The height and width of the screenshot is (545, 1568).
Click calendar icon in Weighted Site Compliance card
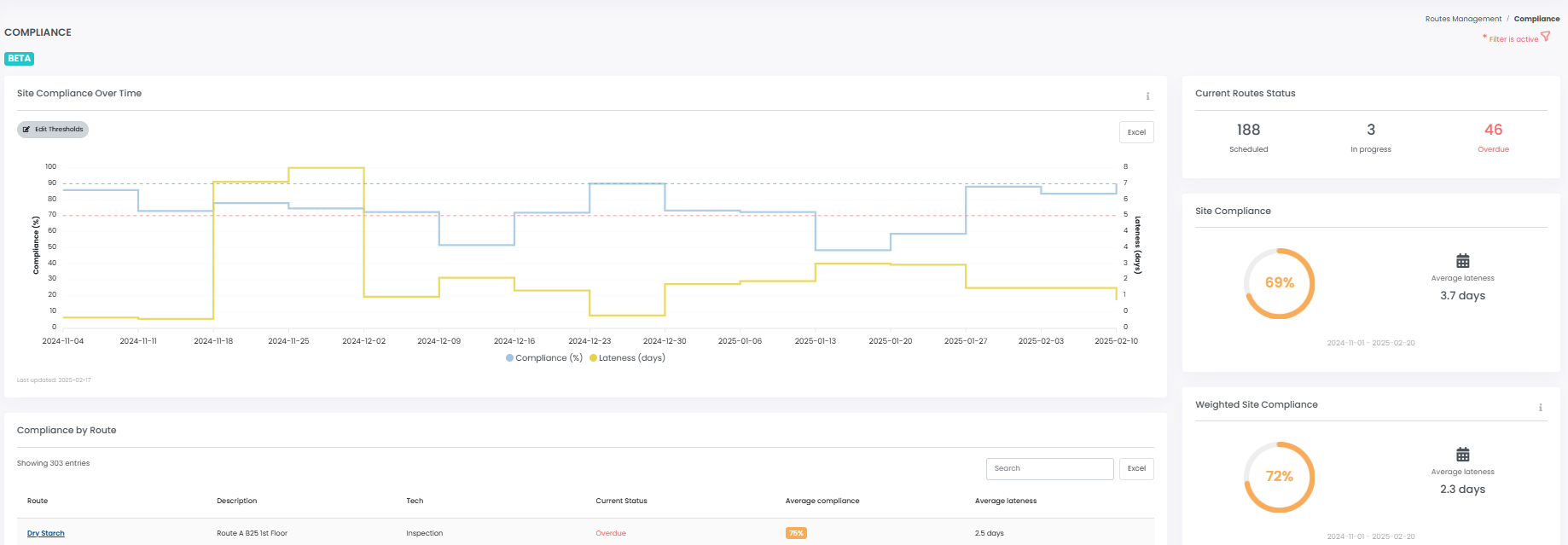pyautogui.click(x=1463, y=455)
